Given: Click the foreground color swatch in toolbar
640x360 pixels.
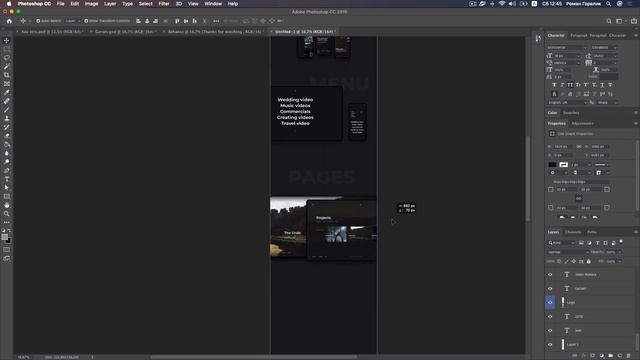Looking at the screenshot, I should pos(4,237).
